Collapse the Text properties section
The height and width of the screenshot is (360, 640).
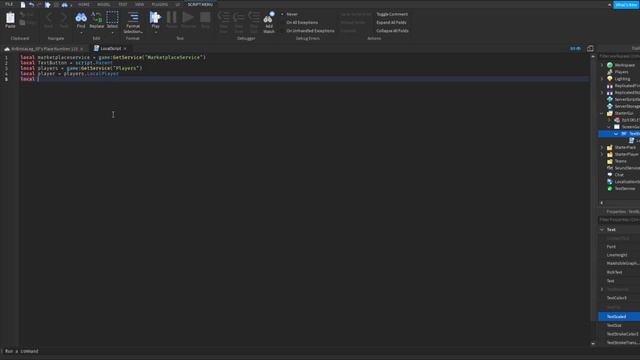coord(602,230)
